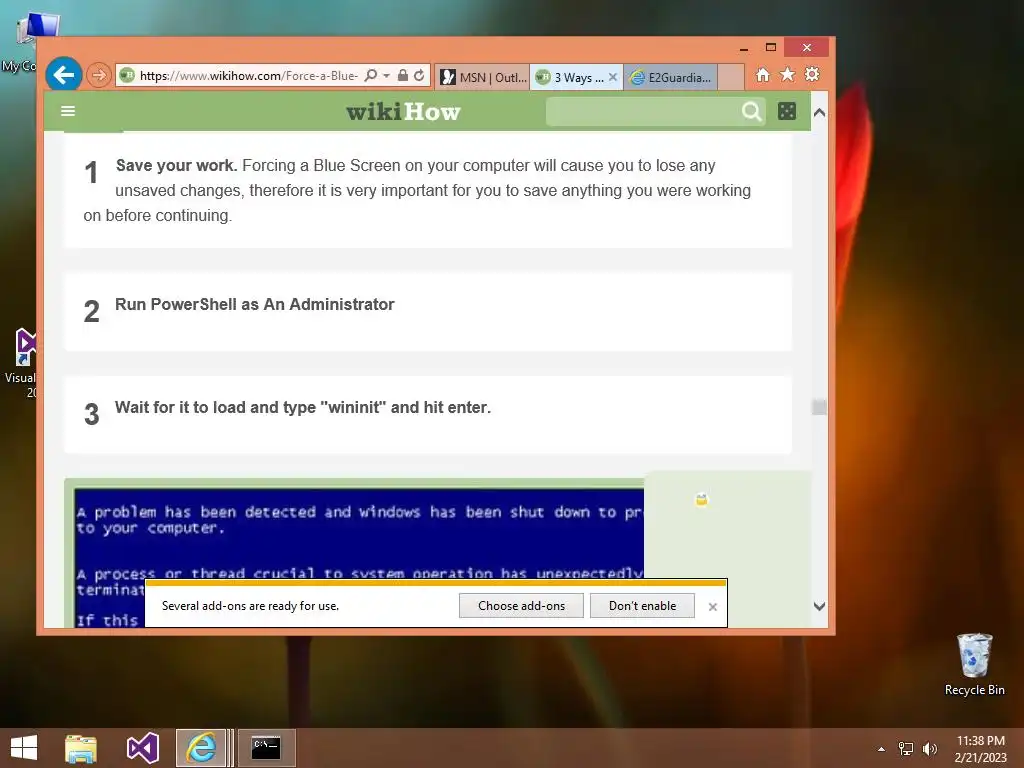Click the wikiHow logo
Screen dimensions: 1024x768
point(404,112)
